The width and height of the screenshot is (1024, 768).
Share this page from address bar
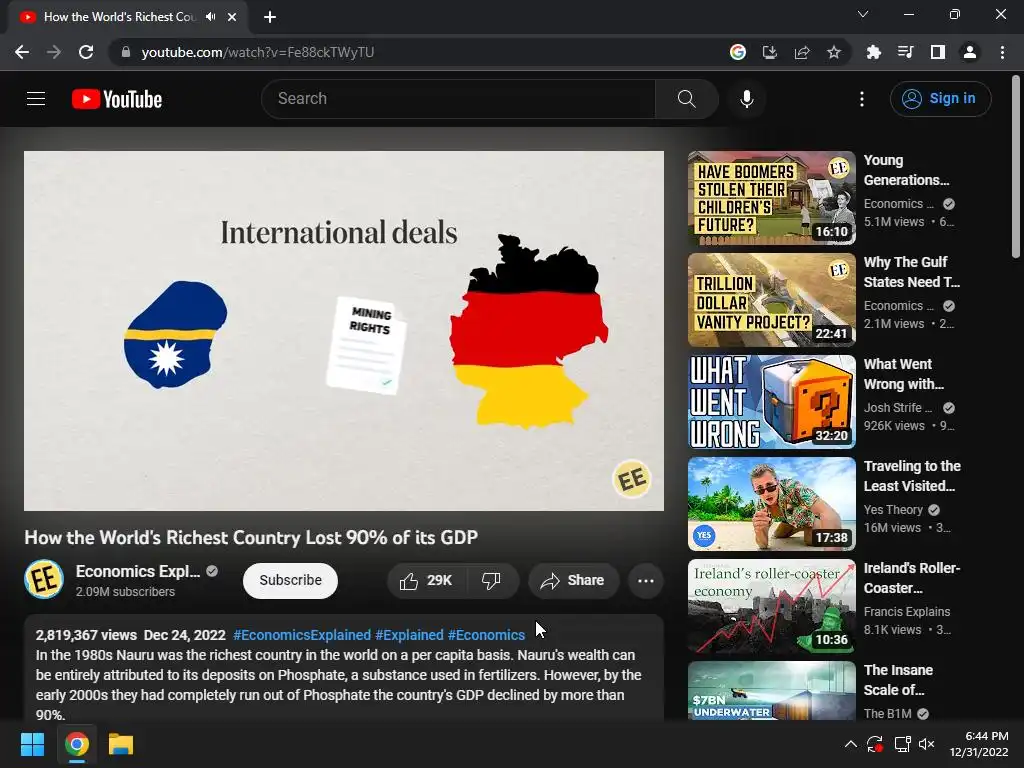[x=801, y=52]
